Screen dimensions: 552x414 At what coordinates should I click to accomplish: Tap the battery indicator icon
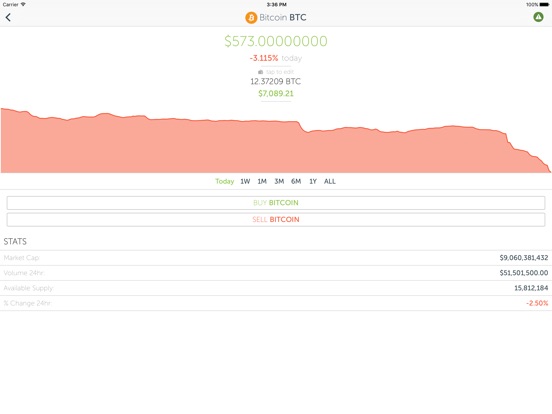pyautogui.click(x=544, y=4)
